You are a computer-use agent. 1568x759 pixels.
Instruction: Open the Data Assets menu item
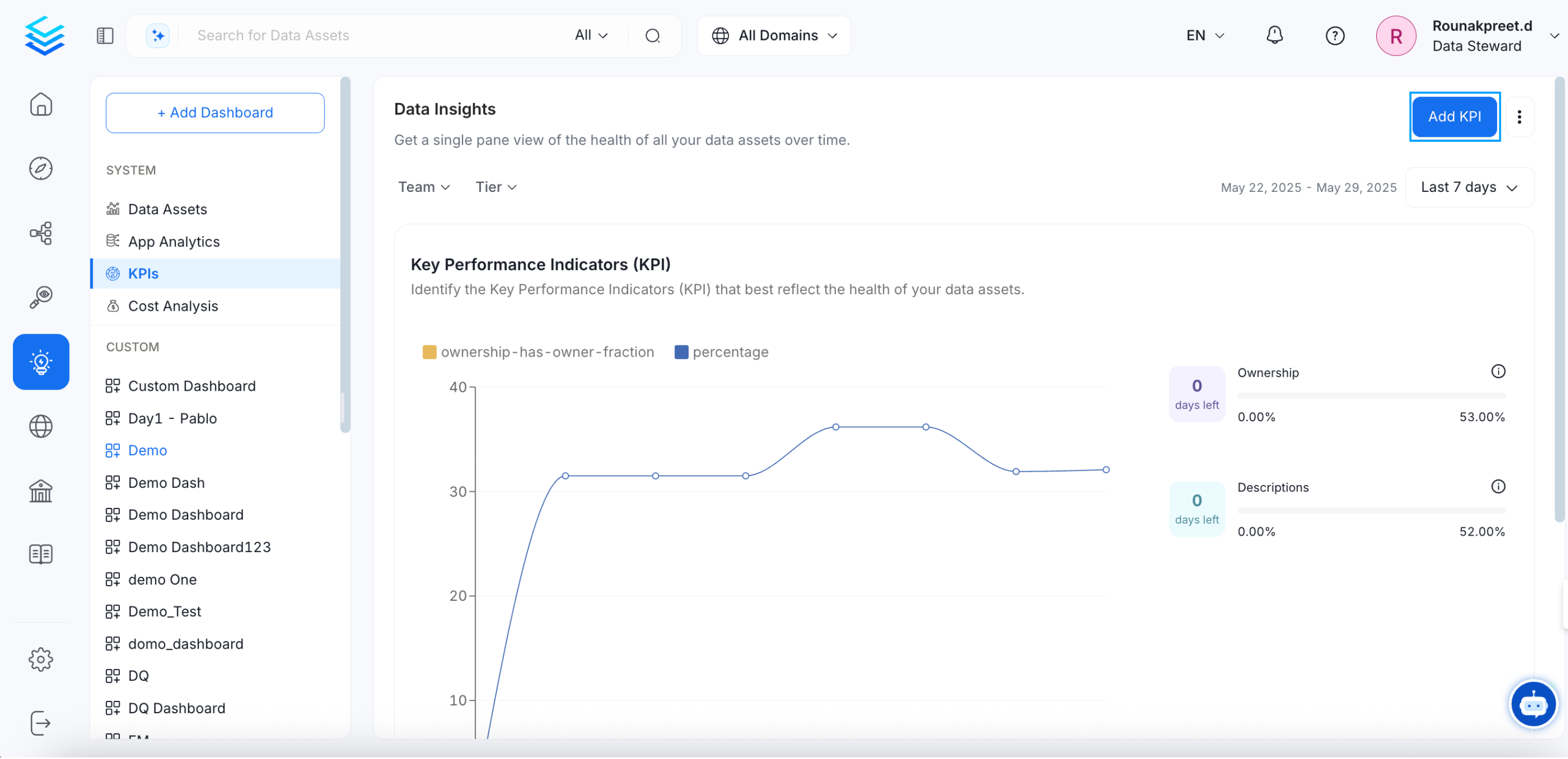[167, 209]
